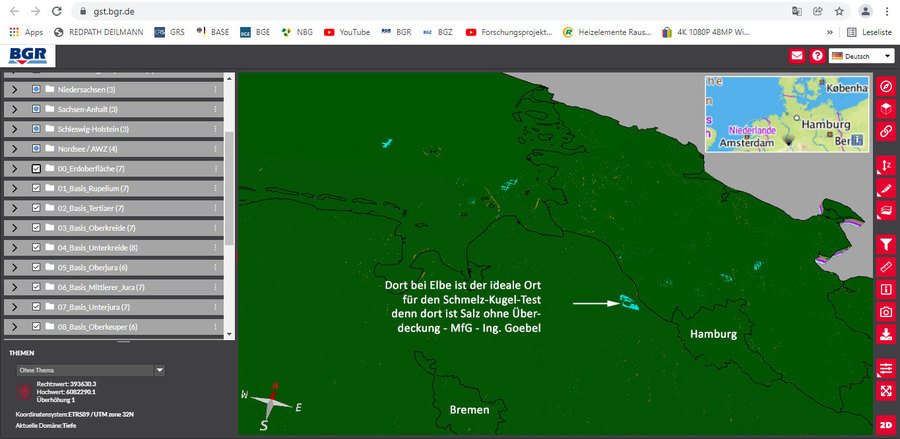This screenshot has height=439, width=900.
Task: Toggle the Niedersachsen layer checkbox
Action: [x=36, y=89]
